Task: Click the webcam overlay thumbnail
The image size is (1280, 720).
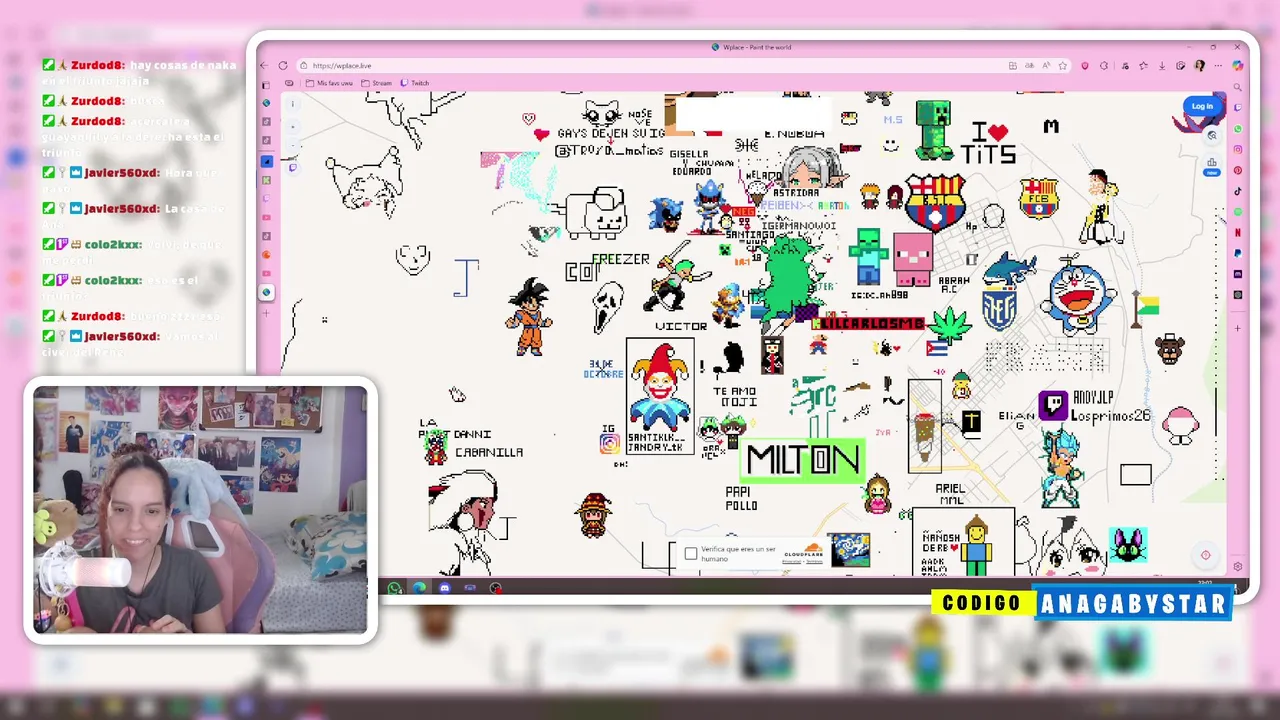Action: (x=200, y=510)
